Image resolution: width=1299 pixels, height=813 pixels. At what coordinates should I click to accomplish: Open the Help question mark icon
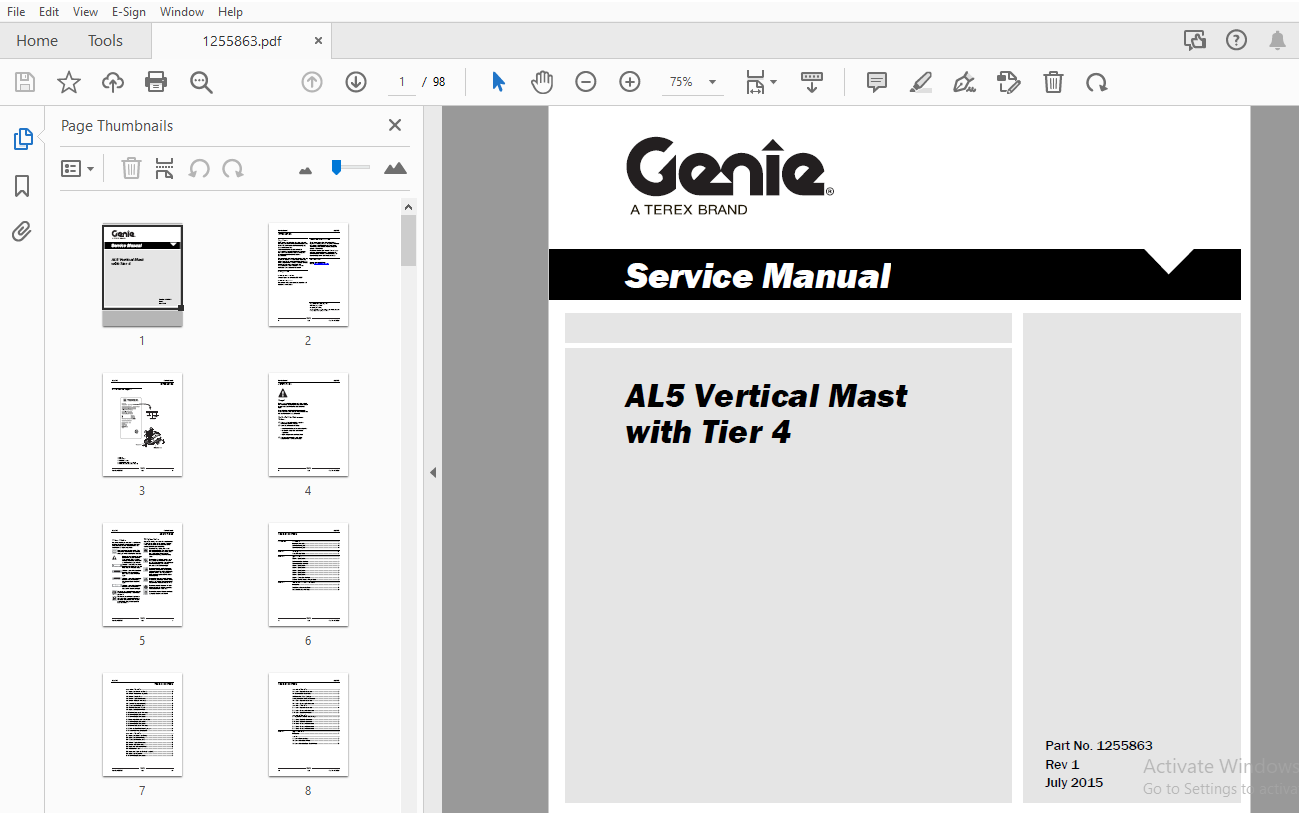tap(1237, 40)
